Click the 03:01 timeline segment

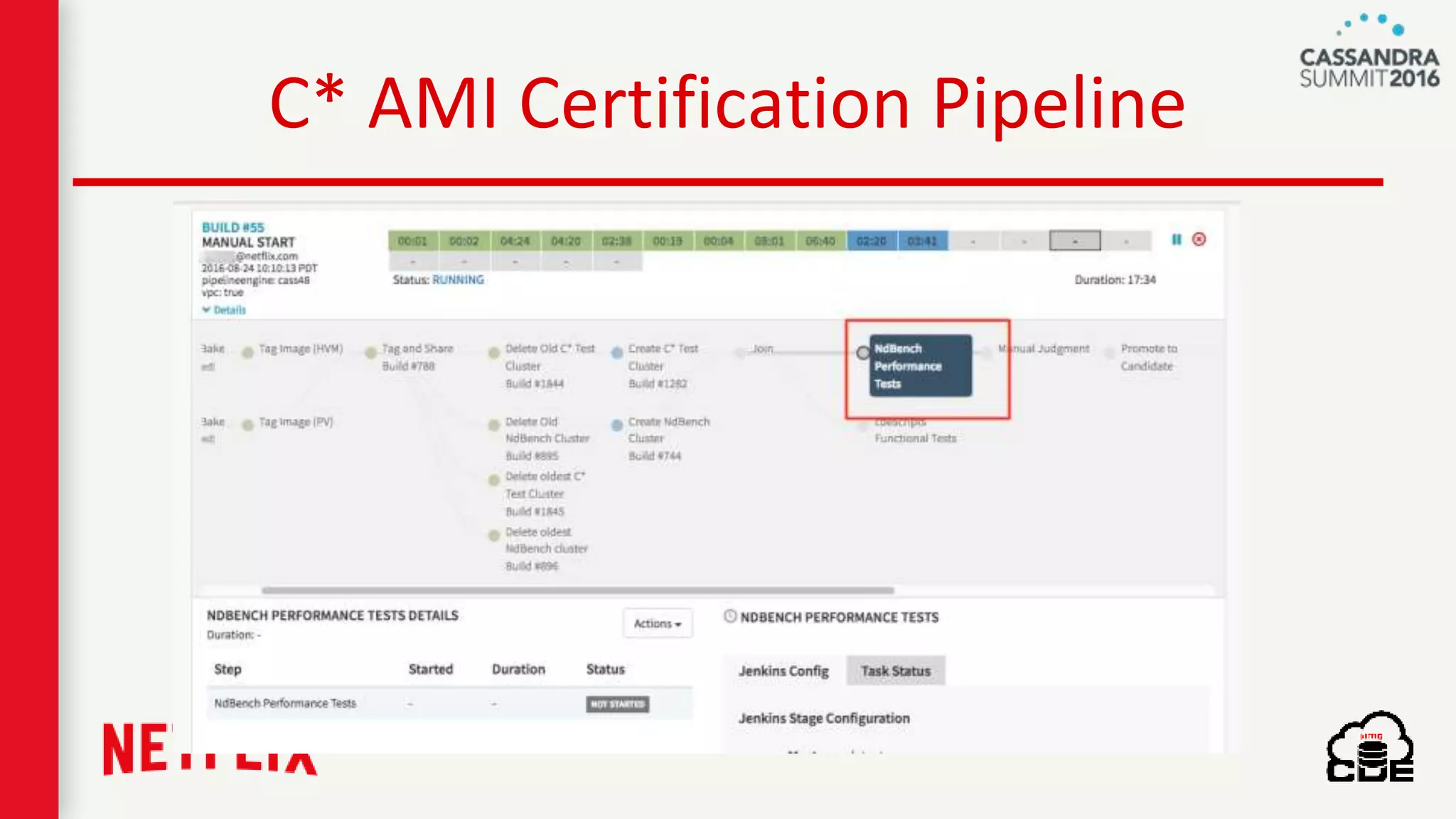[x=769, y=241]
